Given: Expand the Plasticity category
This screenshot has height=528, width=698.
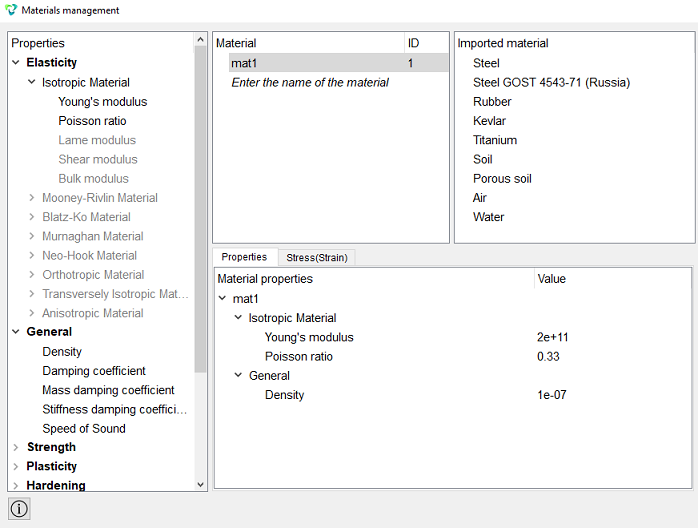Looking at the screenshot, I should click(16, 467).
